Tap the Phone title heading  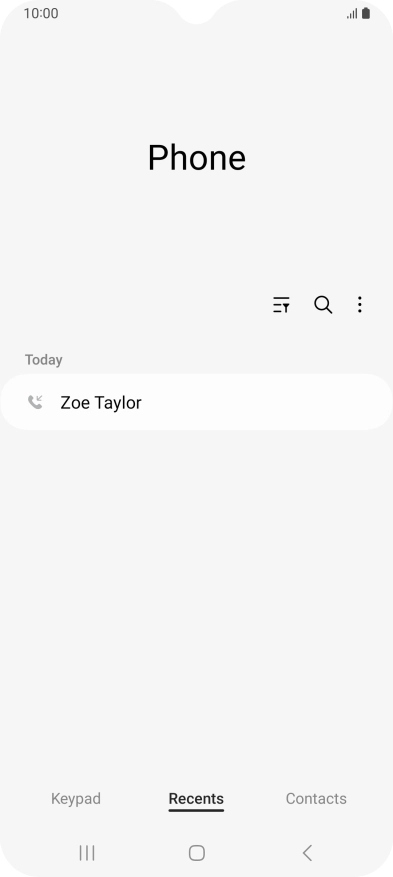[x=197, y=158]
